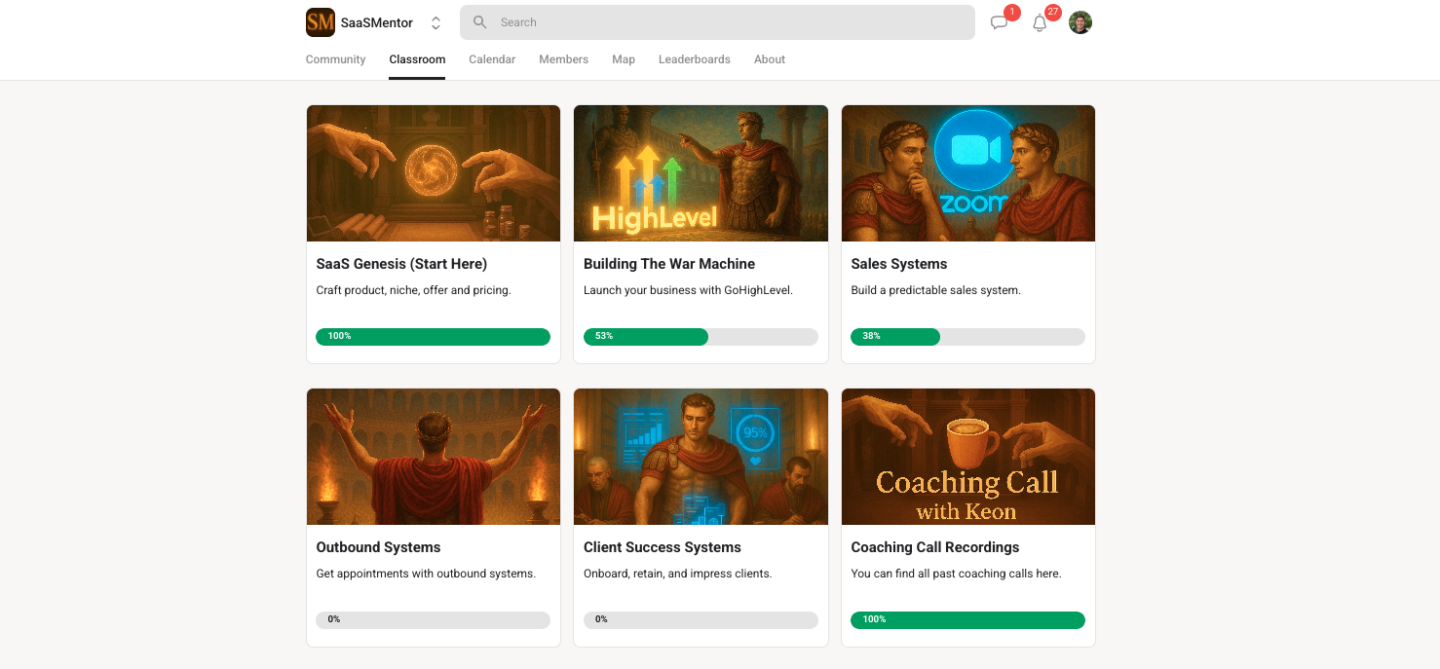Click the SaaS Genesis 100% progress bar
The width and height of the screenshot is (1440, 669).
point(433,337)
